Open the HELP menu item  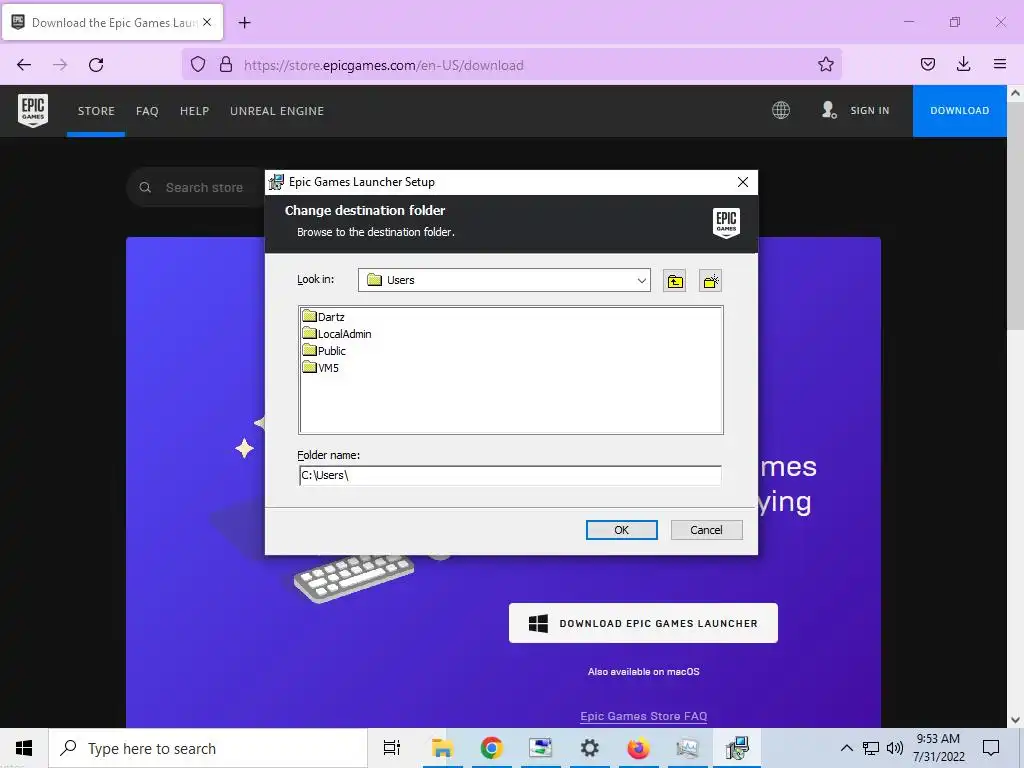pos(195,111)
